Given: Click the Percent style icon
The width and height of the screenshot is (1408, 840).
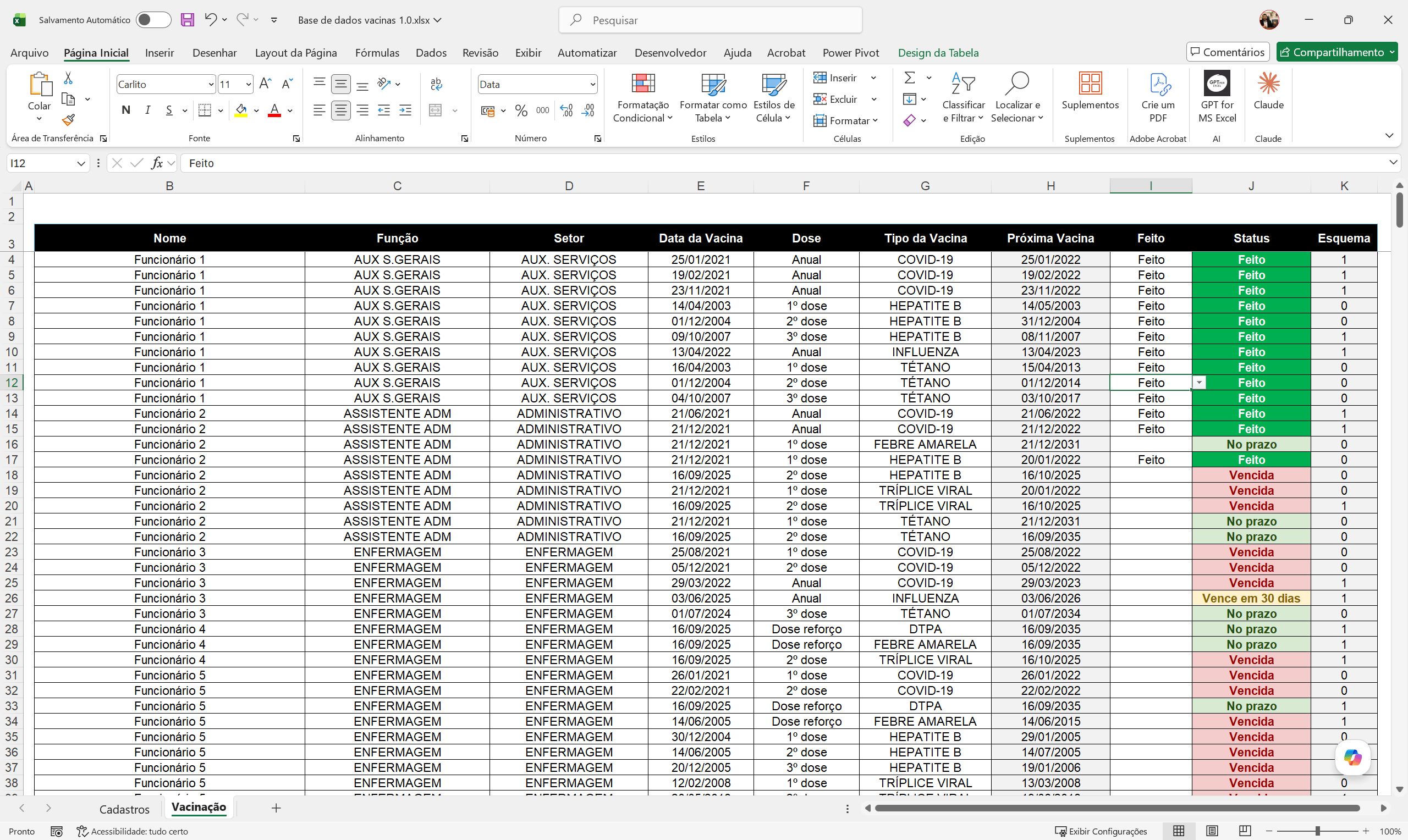Looking at the screenshot, I should point(521,110).
